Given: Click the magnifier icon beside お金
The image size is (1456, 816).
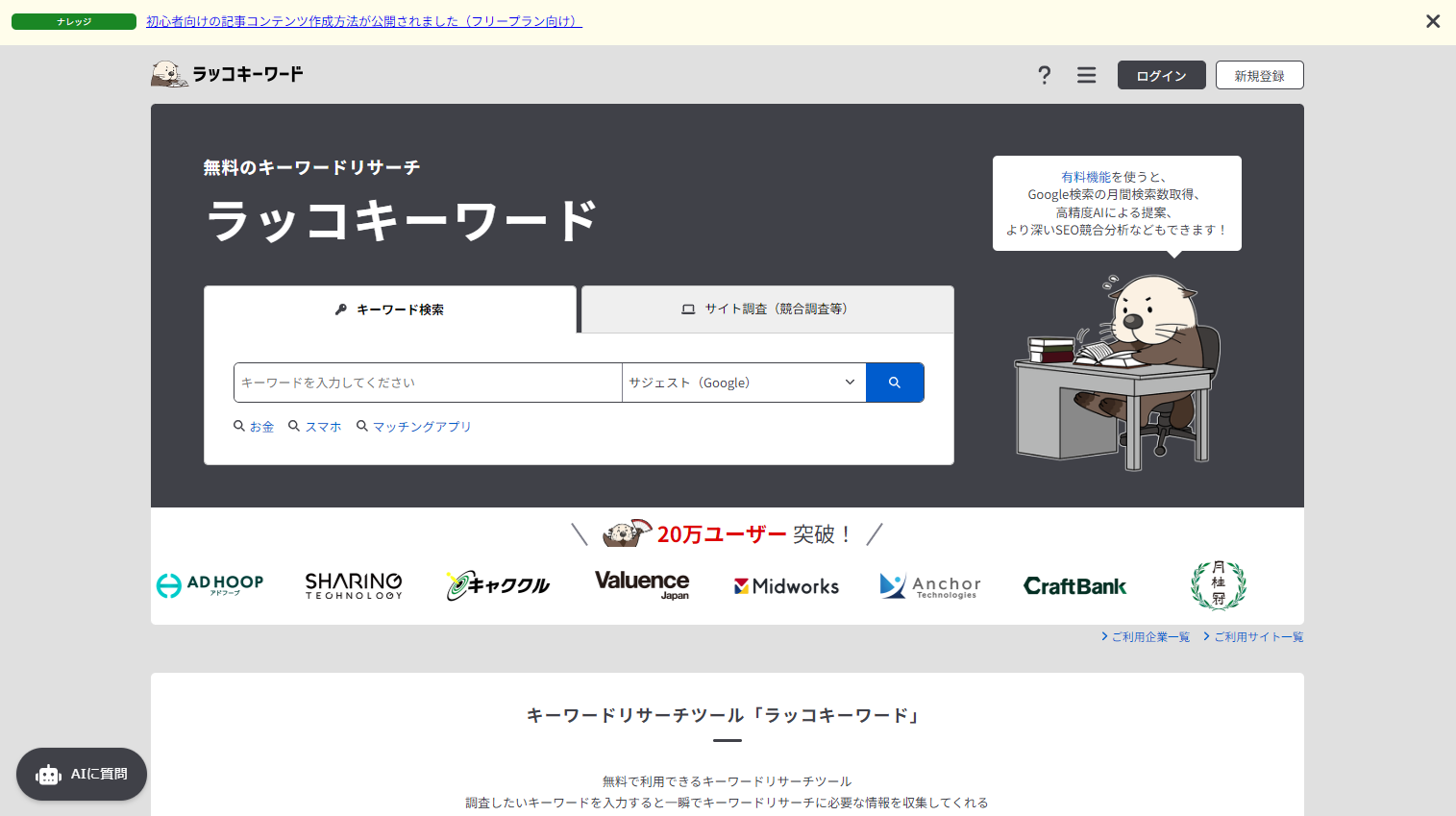Looking at the screenshot, I should pyautogui.click(x=239, y=426).
